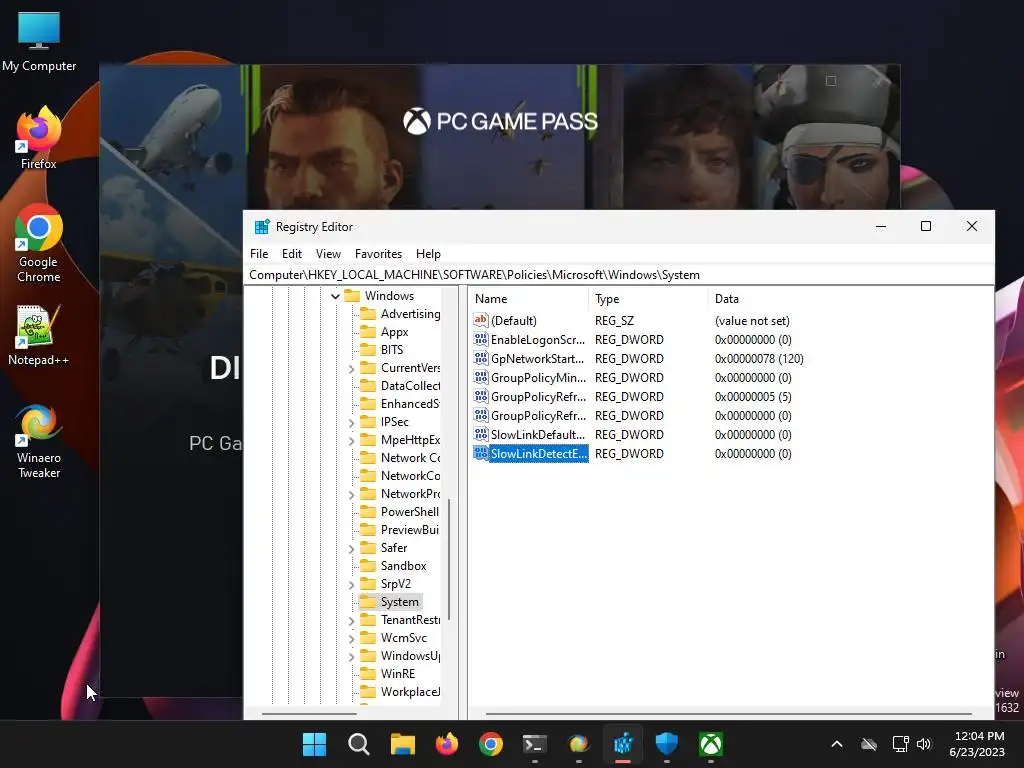Viewport: 1024px width, 768px height.
Task: Launch Firefox from the taskbar
Action: pos(447,744)
